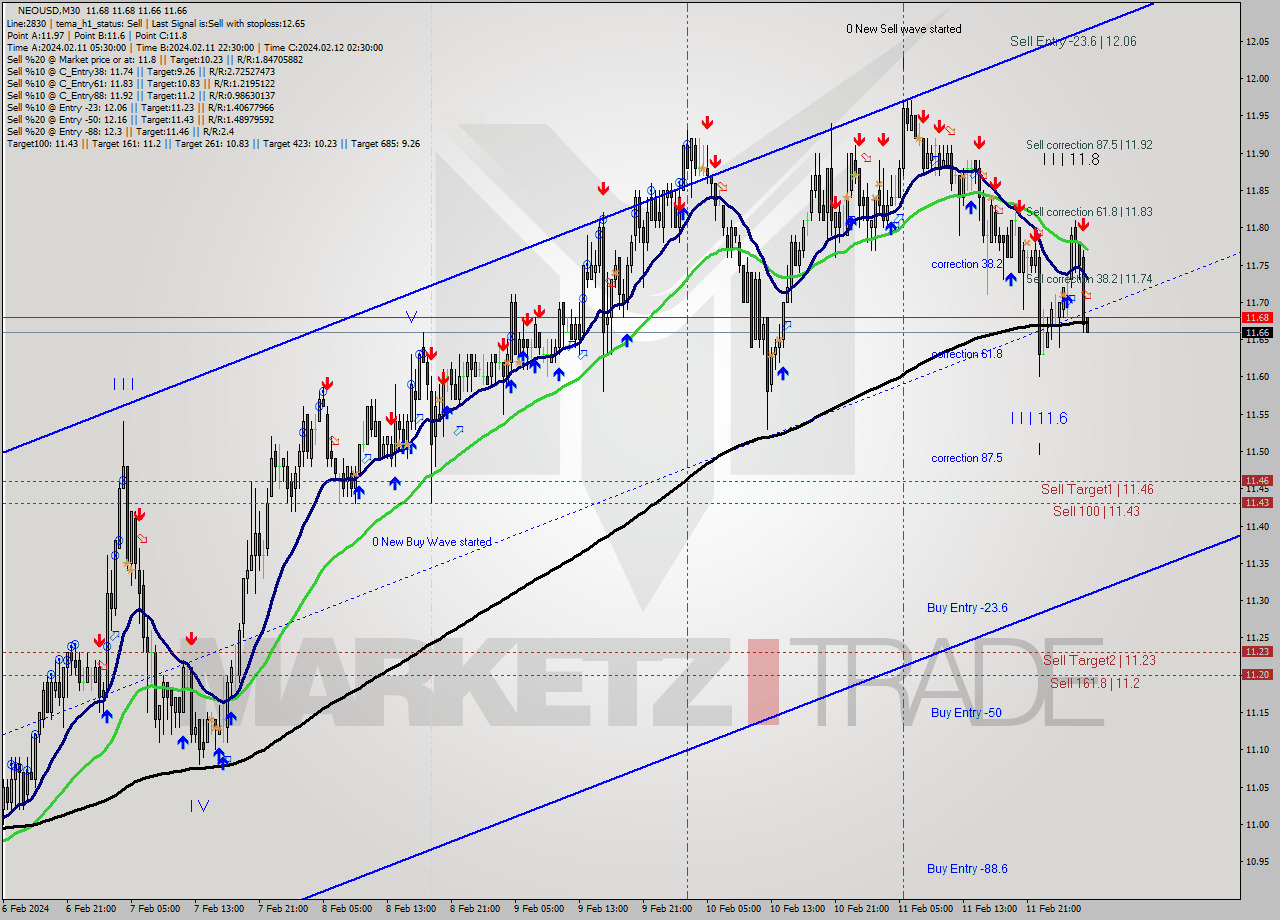
Task: Click the 'Sell correction 87.5 | 11.92' label
Action: (x=1089, y=145)
